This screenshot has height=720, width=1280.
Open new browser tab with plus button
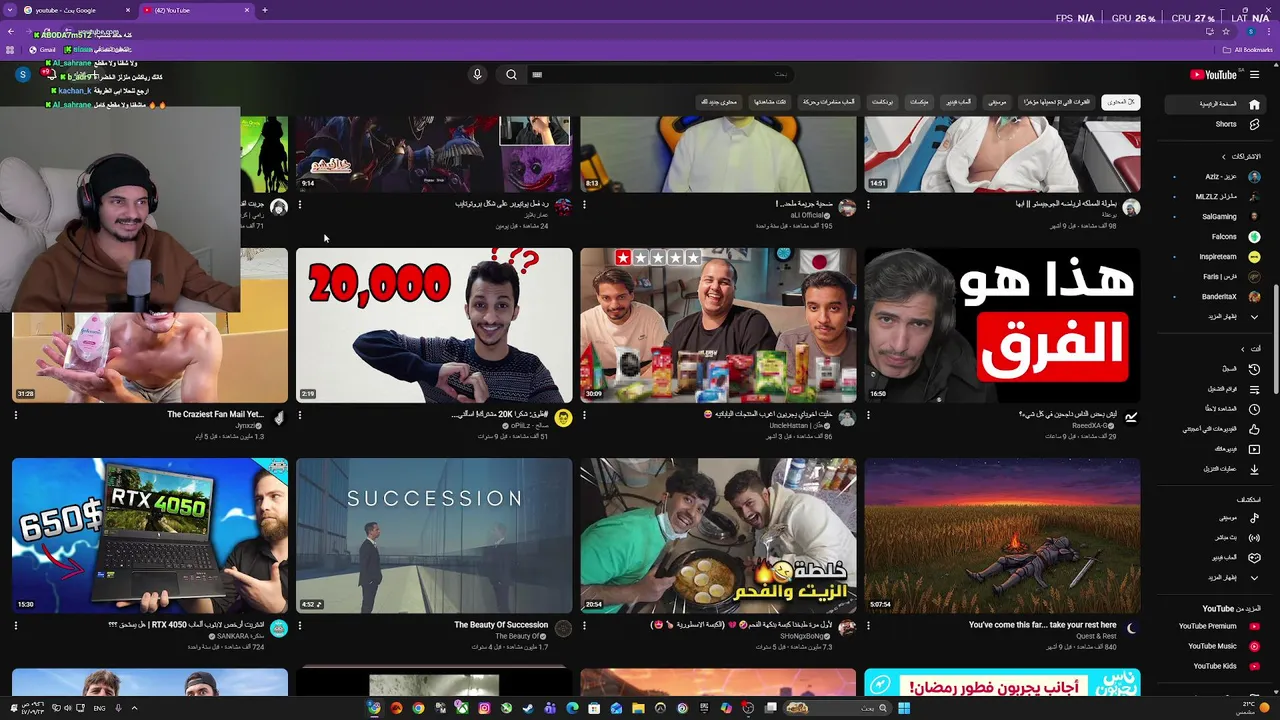(265, 10)
